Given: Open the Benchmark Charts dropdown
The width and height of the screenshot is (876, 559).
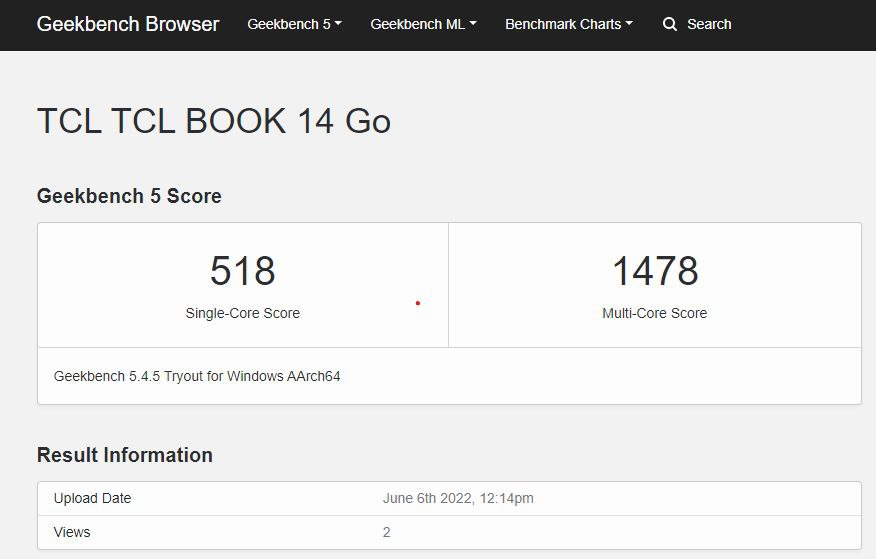Looking at the screenshot, I should point(569,25).
